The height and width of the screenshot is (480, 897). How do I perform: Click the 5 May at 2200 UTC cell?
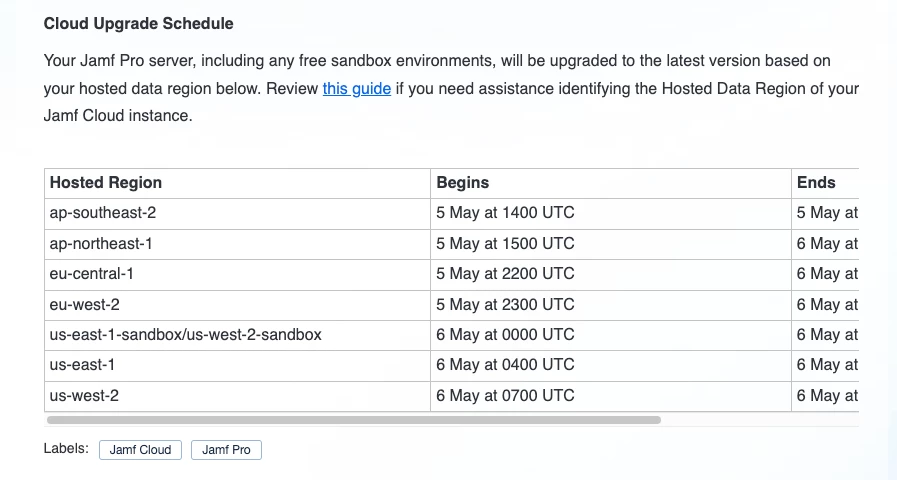coord(610,275)
